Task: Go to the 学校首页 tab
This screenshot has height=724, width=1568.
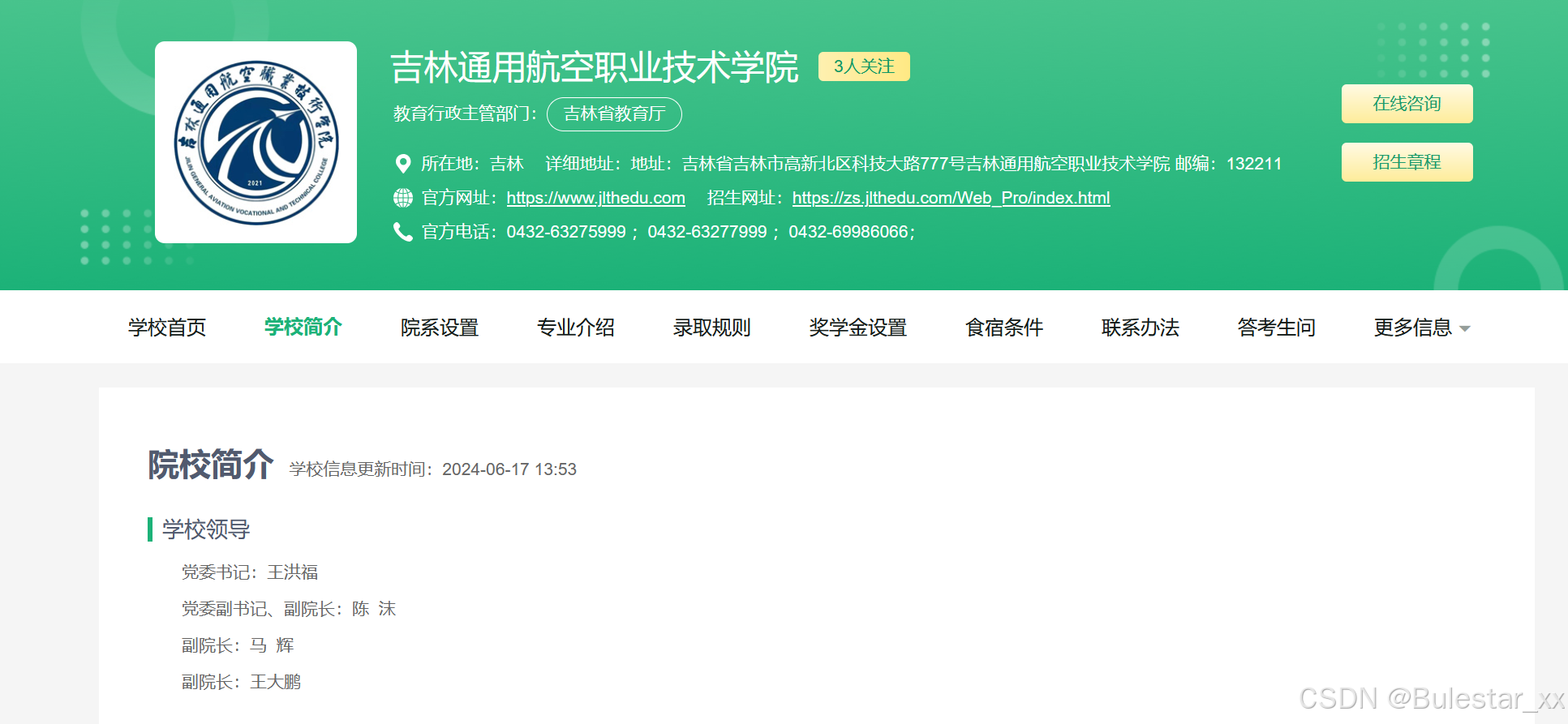Action: 167,328
